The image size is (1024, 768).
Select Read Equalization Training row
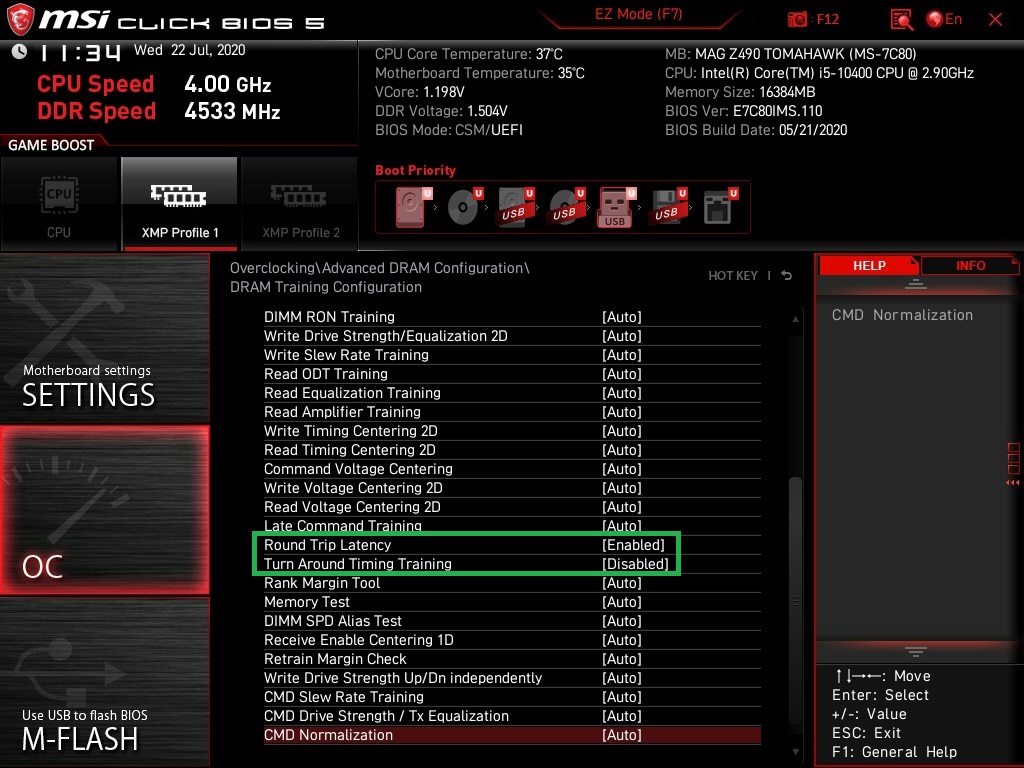(512, 392)
